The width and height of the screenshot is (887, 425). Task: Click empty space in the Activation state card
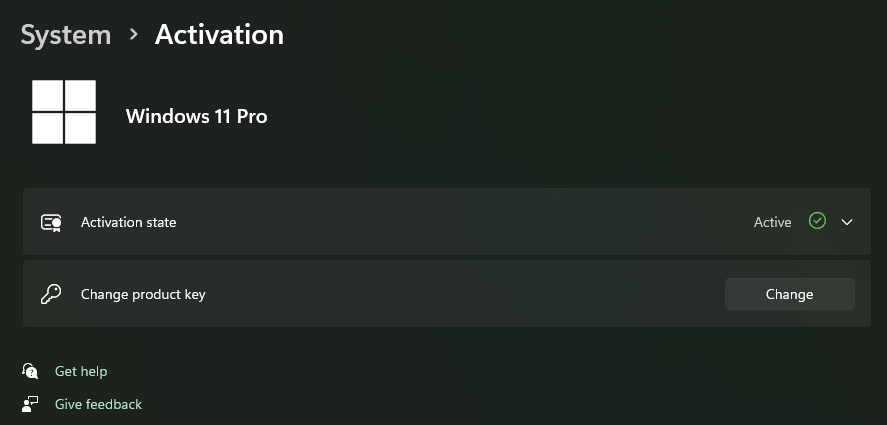pyautogui.click(x=450, y=222)
